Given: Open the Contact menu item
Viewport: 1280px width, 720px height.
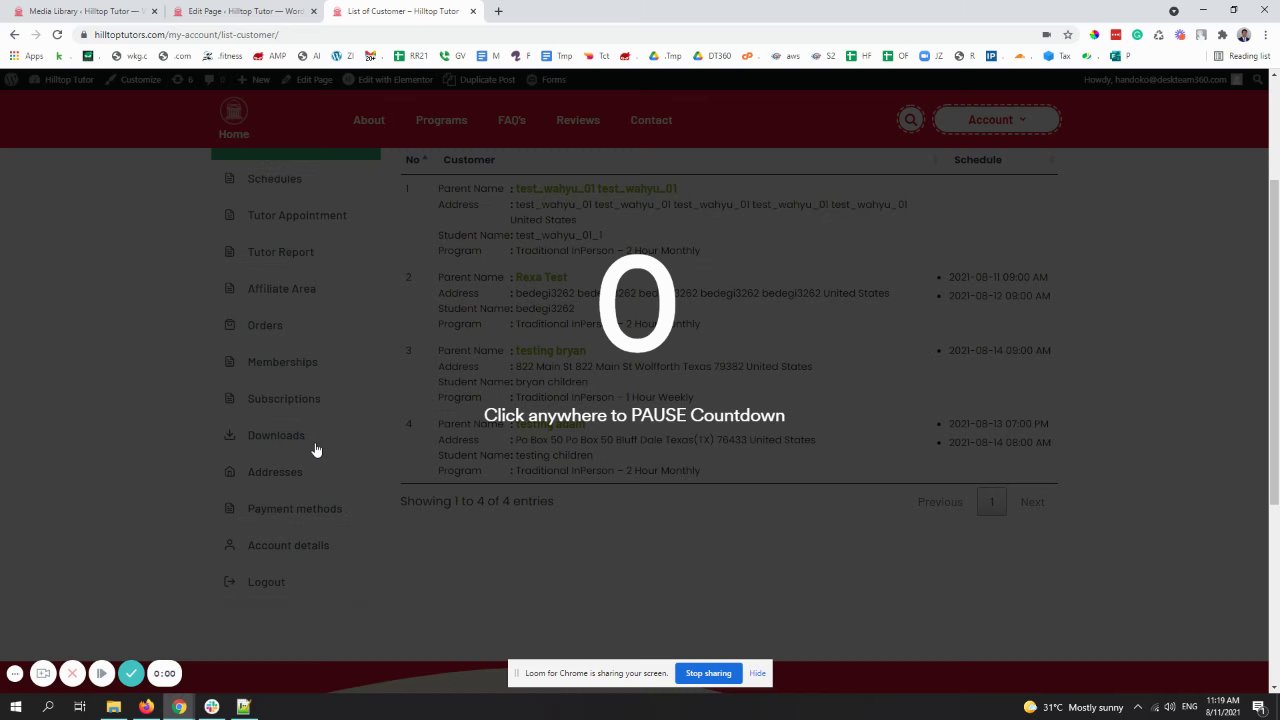Looking at the screenshot, I should pos(651,120).
